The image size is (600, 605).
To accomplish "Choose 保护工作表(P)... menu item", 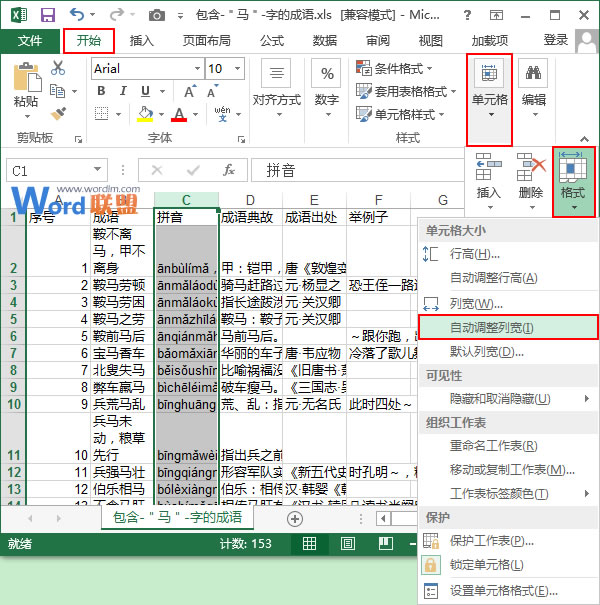I will (x=508, y=541).
